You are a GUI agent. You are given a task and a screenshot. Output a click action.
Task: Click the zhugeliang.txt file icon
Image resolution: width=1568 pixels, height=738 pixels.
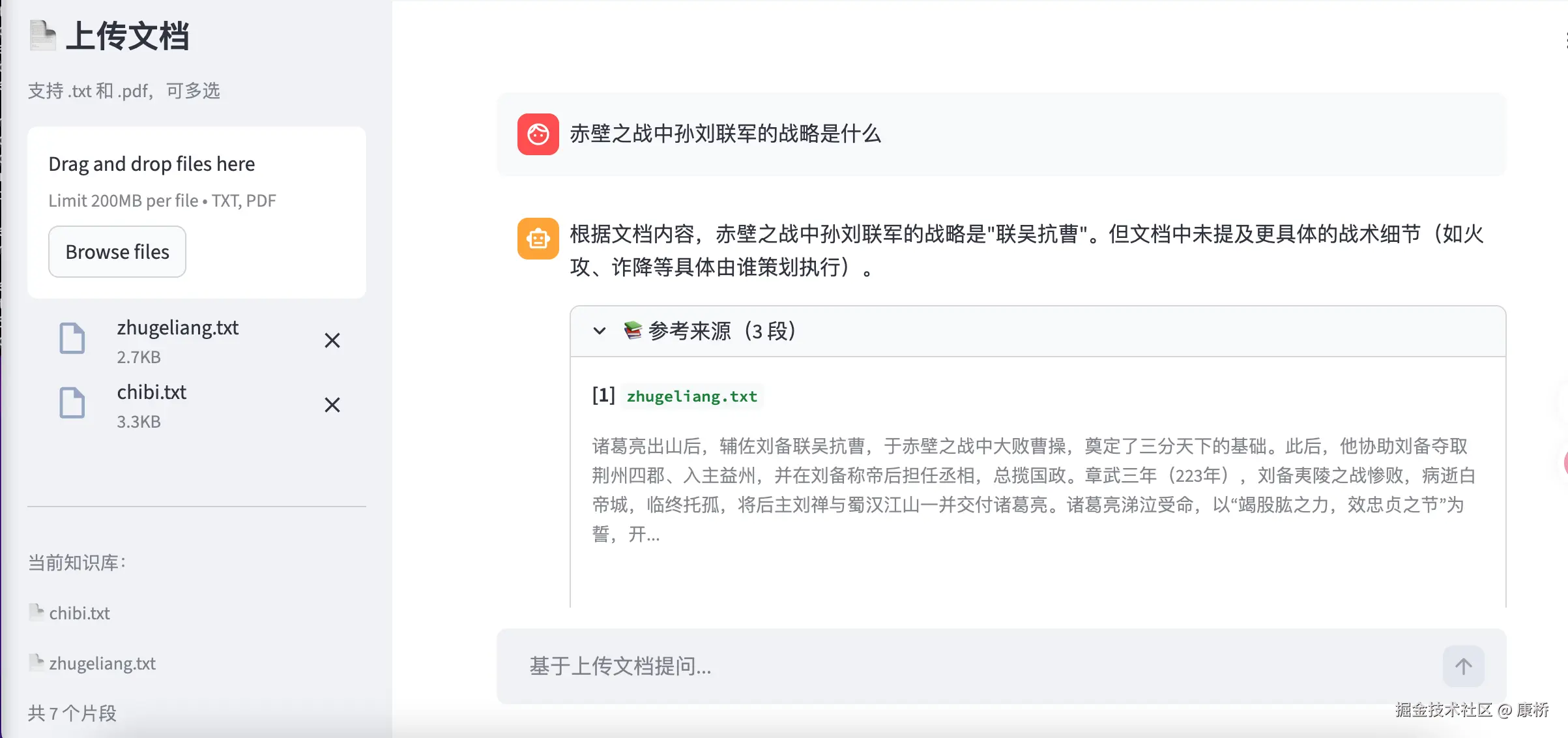point(72,338)
